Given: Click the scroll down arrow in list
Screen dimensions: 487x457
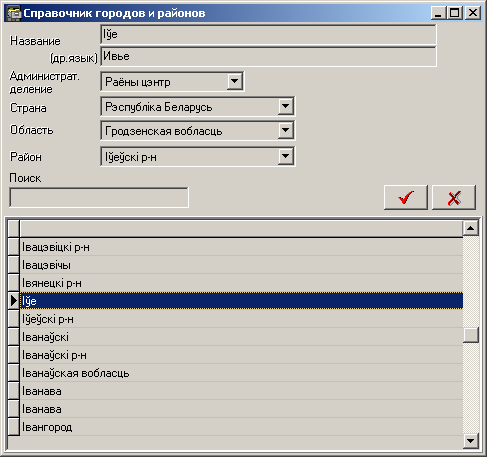Looking at the screenshot, I should 470,441.
